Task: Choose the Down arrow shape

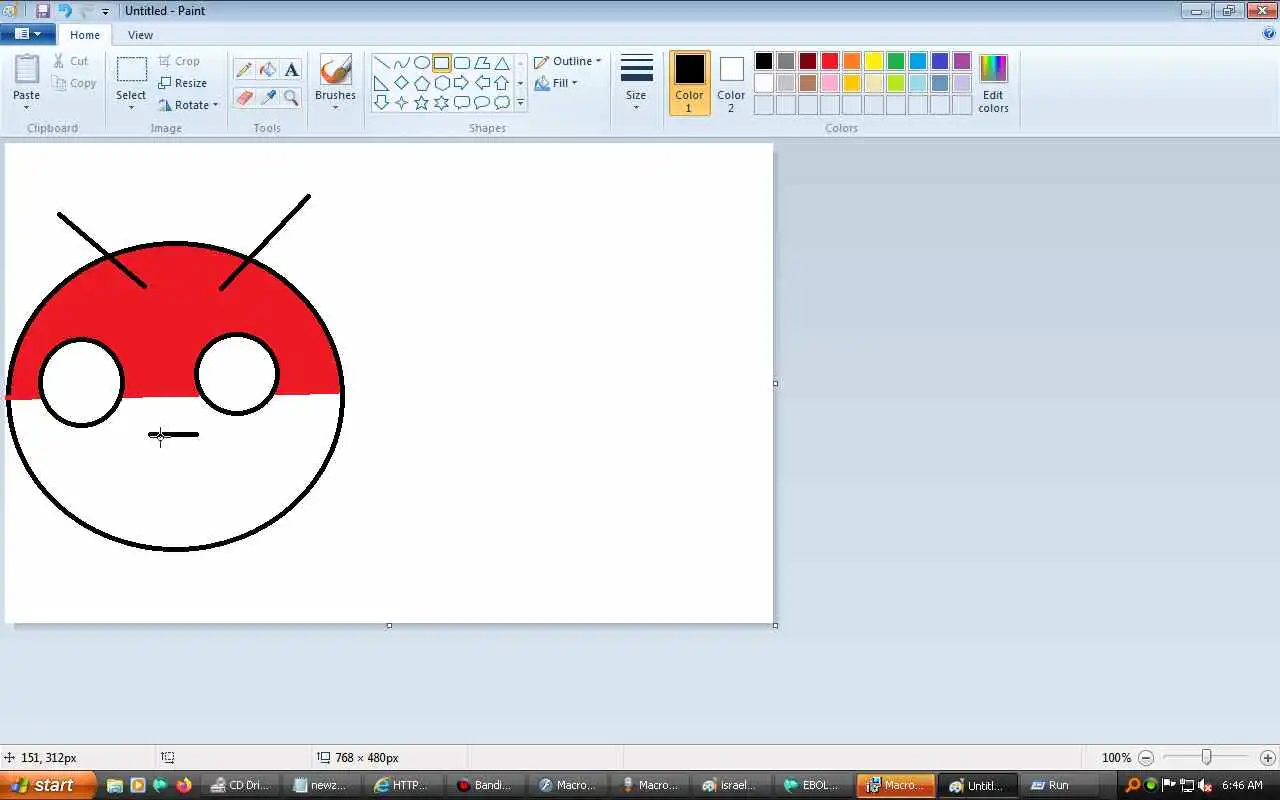Action: tap(381, 102)
